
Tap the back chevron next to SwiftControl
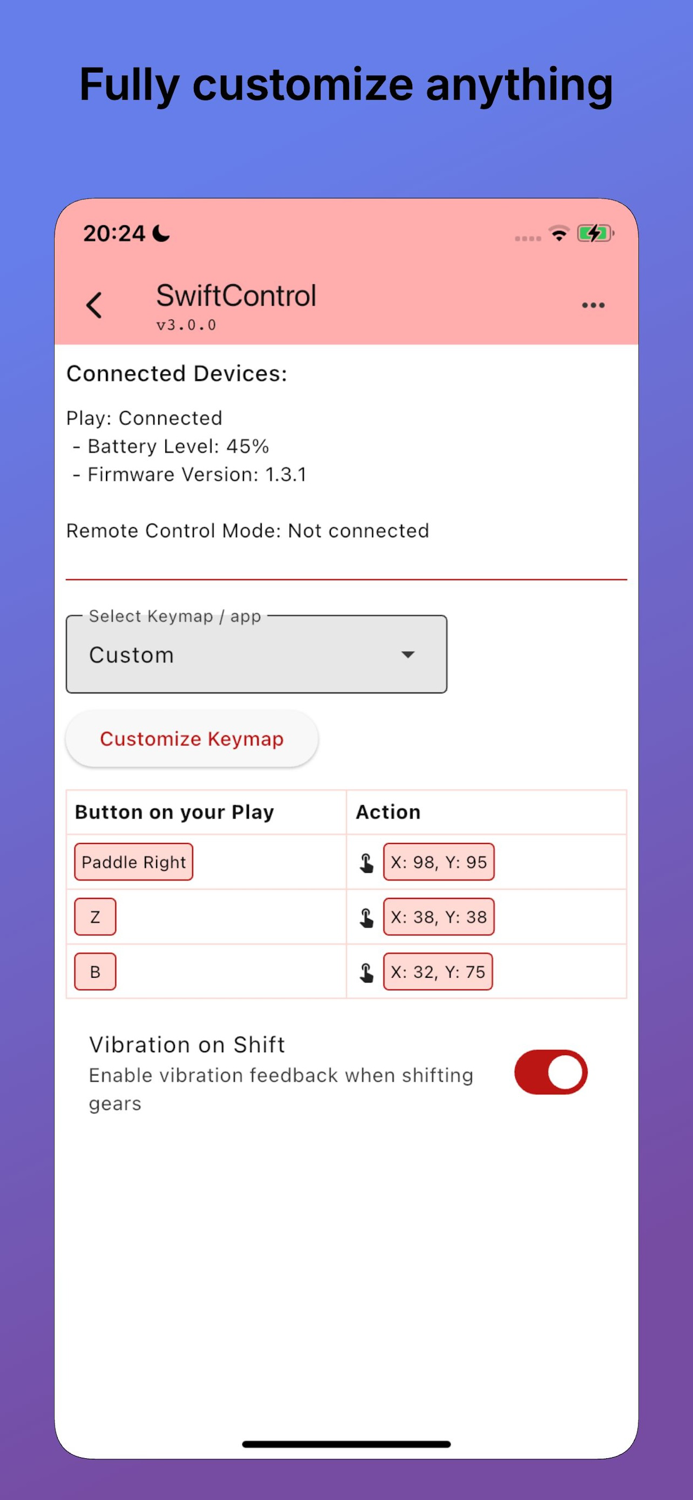click(93, 305)
